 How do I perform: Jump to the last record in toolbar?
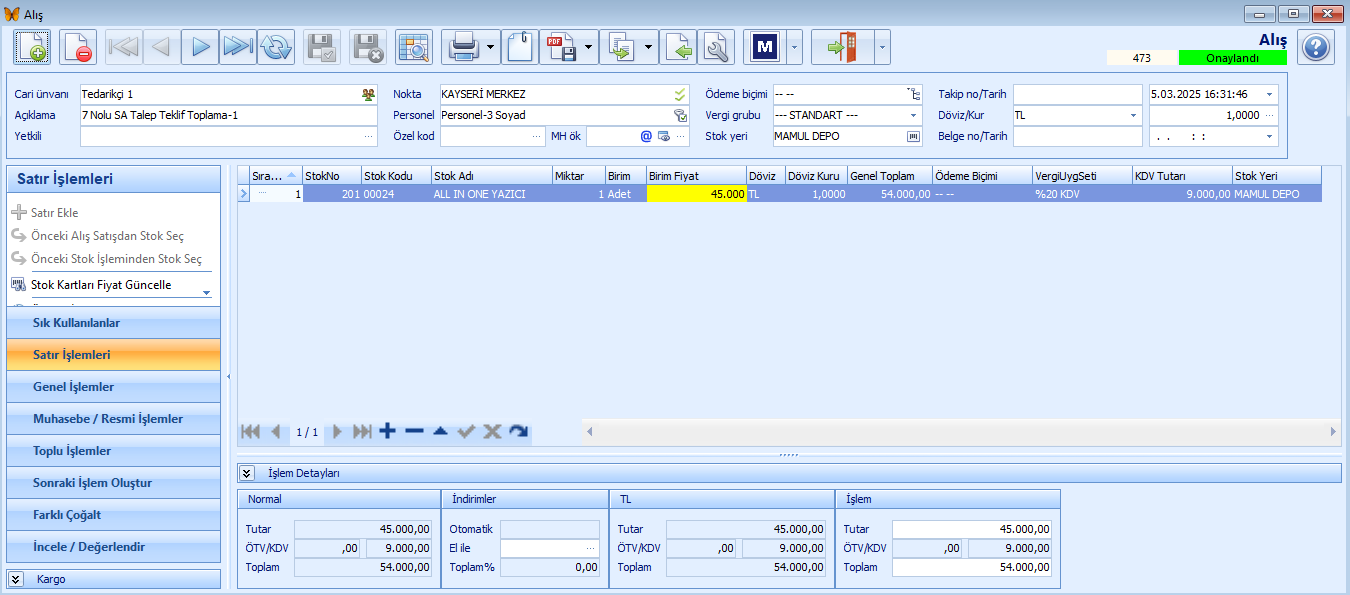[x=238, y=47]
